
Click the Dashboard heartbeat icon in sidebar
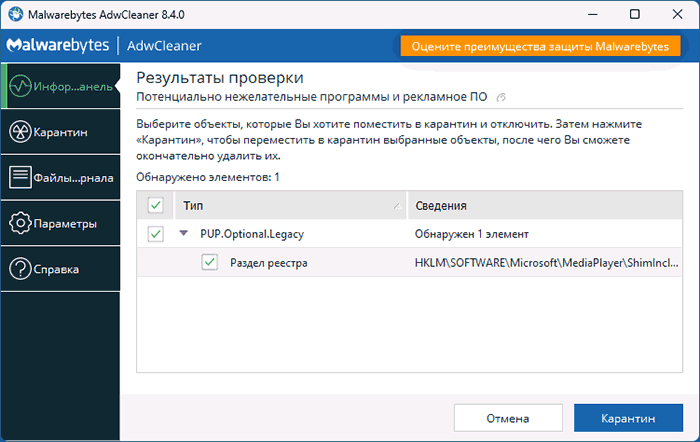click(x=21, y=86)
